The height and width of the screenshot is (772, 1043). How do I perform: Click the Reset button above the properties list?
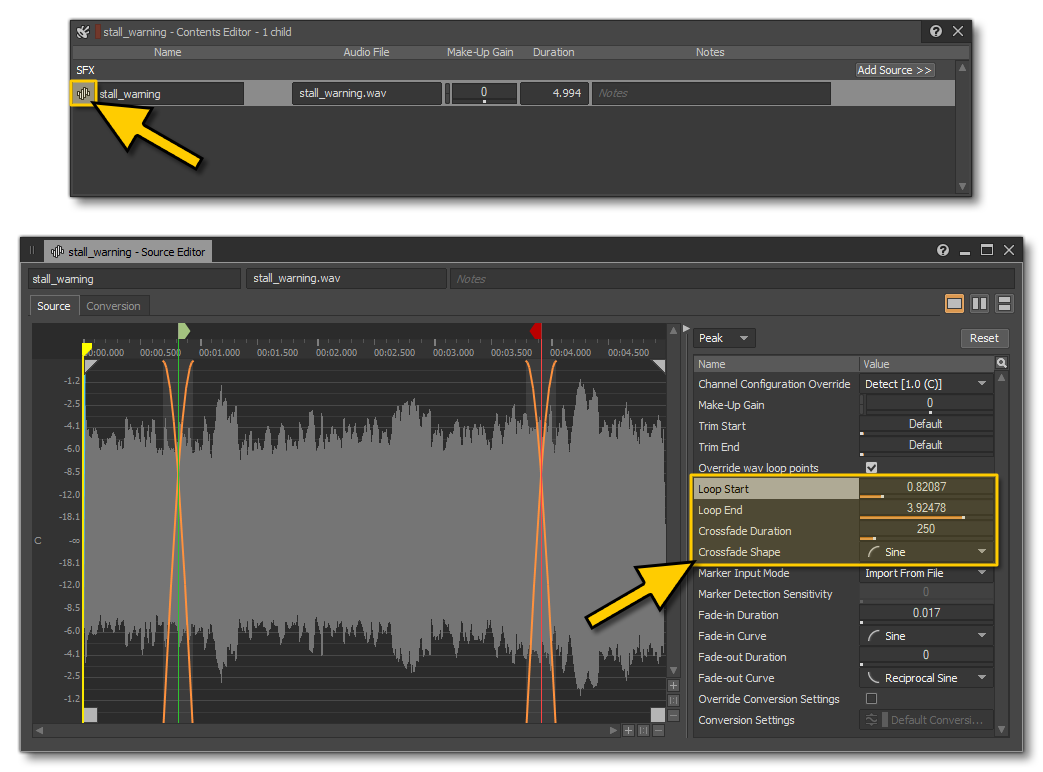tap(985, 337)
